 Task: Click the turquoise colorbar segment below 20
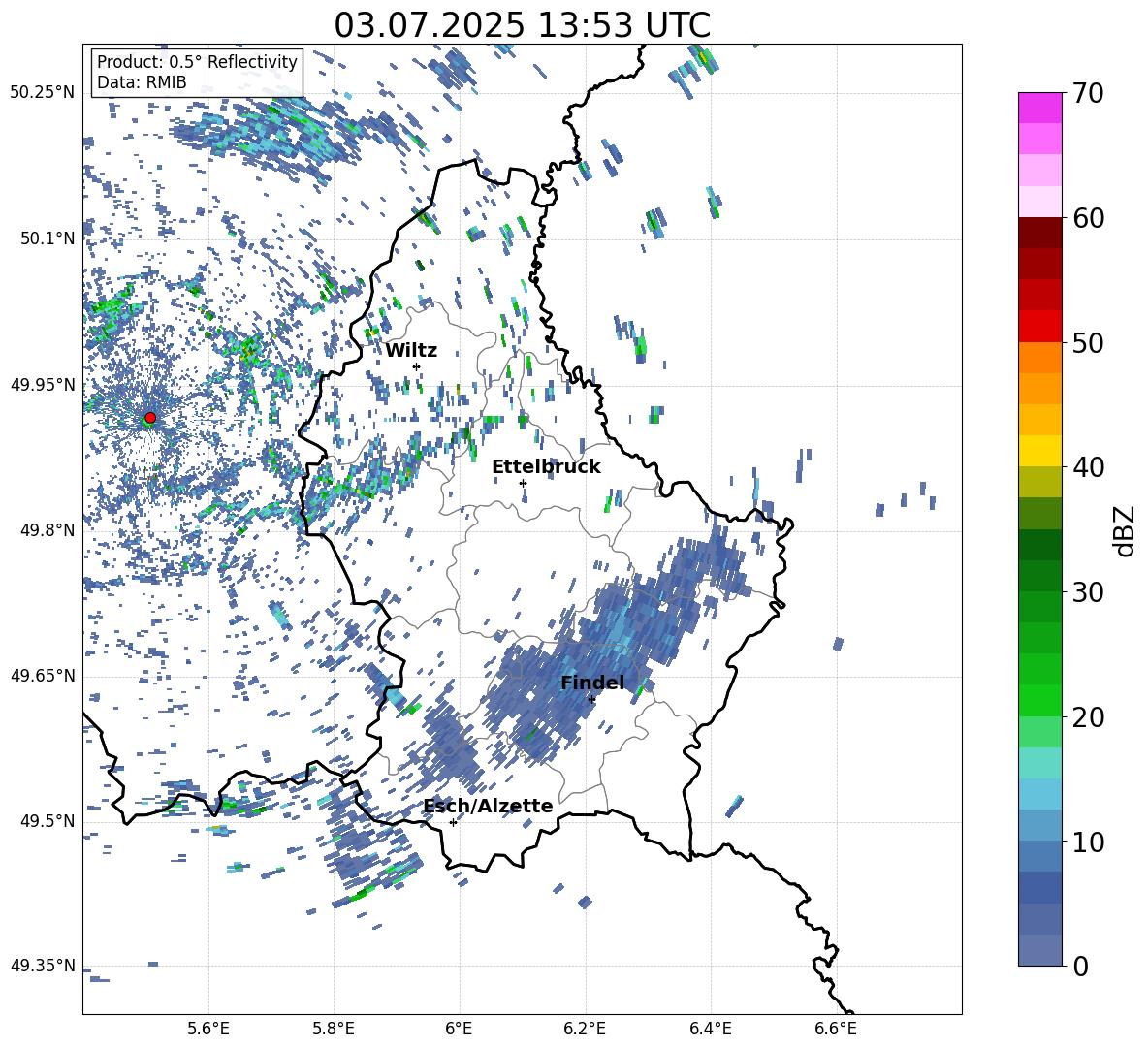(x=1039, y=763)
